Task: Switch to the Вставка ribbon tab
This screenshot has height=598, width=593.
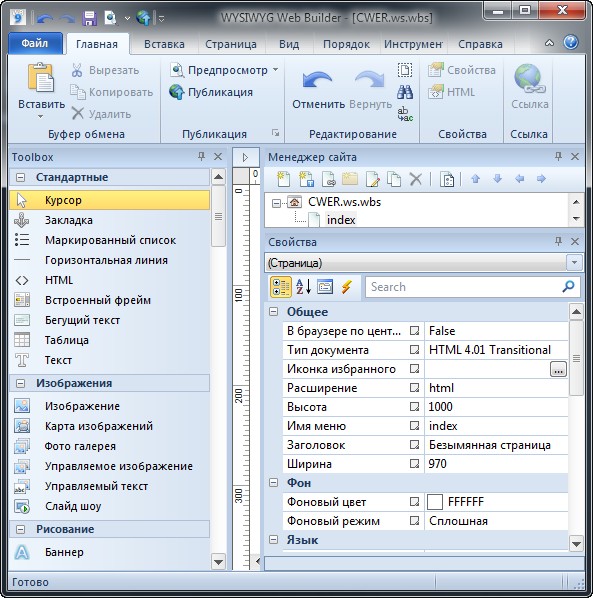Action: click(164, 44)
